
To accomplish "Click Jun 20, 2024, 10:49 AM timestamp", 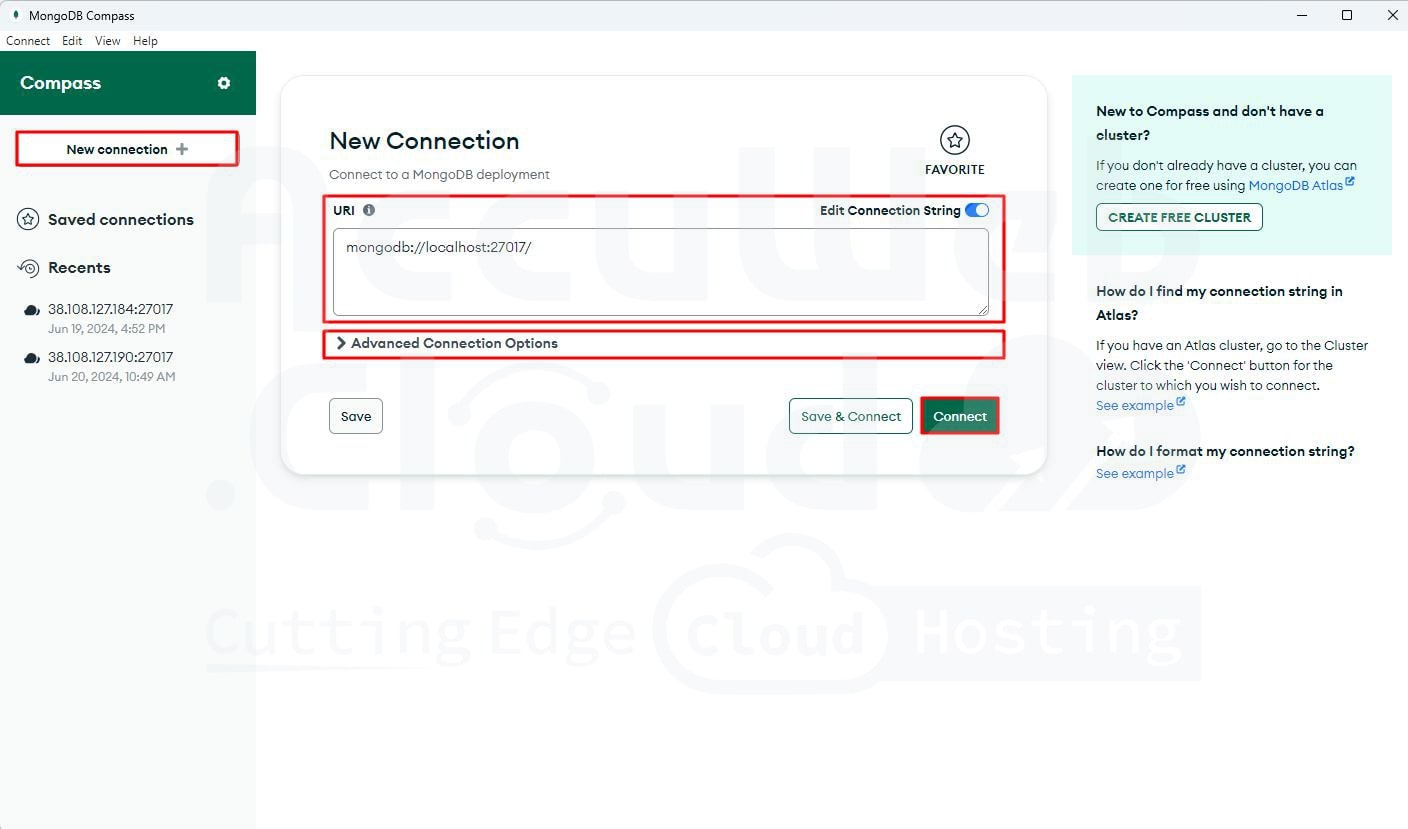I will click(x=112, y=377).
